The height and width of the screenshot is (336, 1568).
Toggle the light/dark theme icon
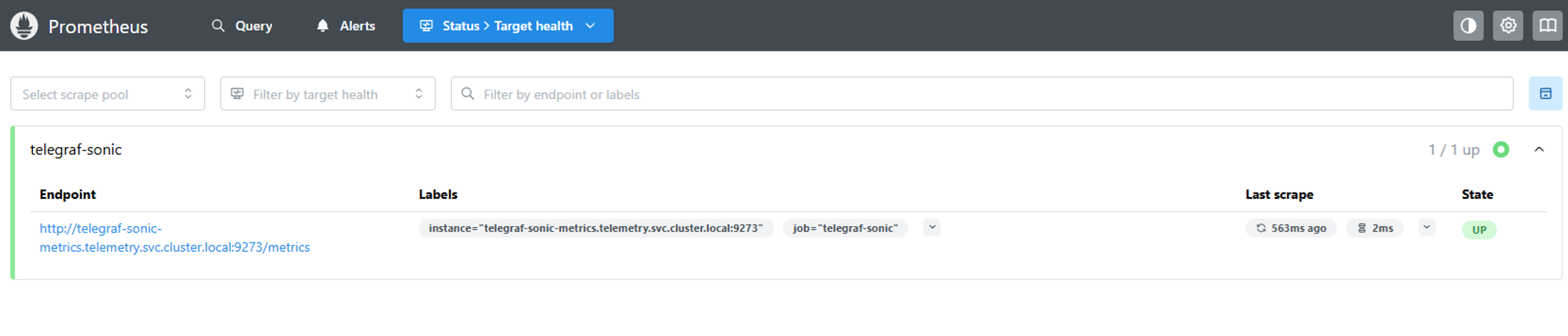[x=1468, y=26]
